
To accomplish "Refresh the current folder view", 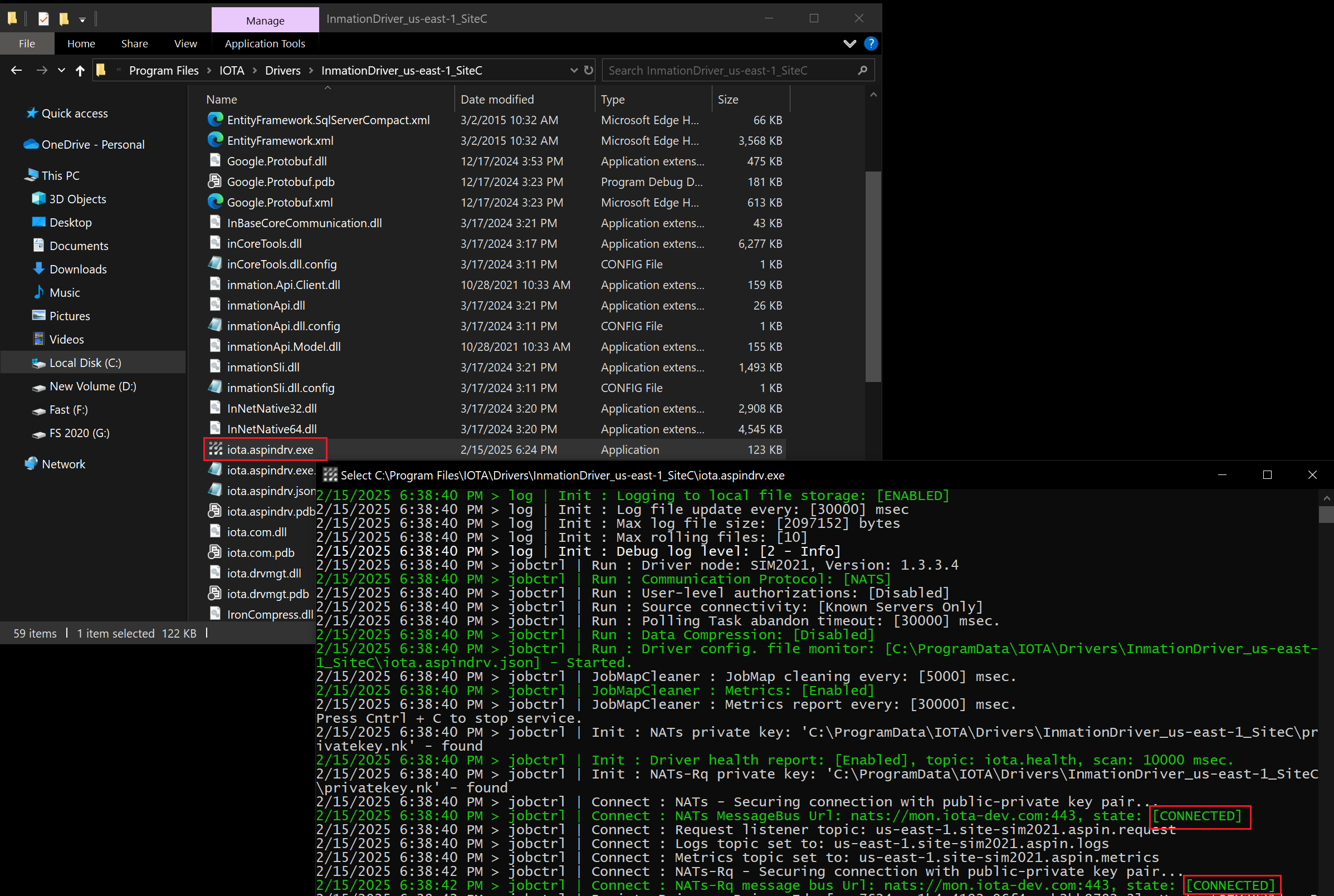I will [x=588, y=70].
